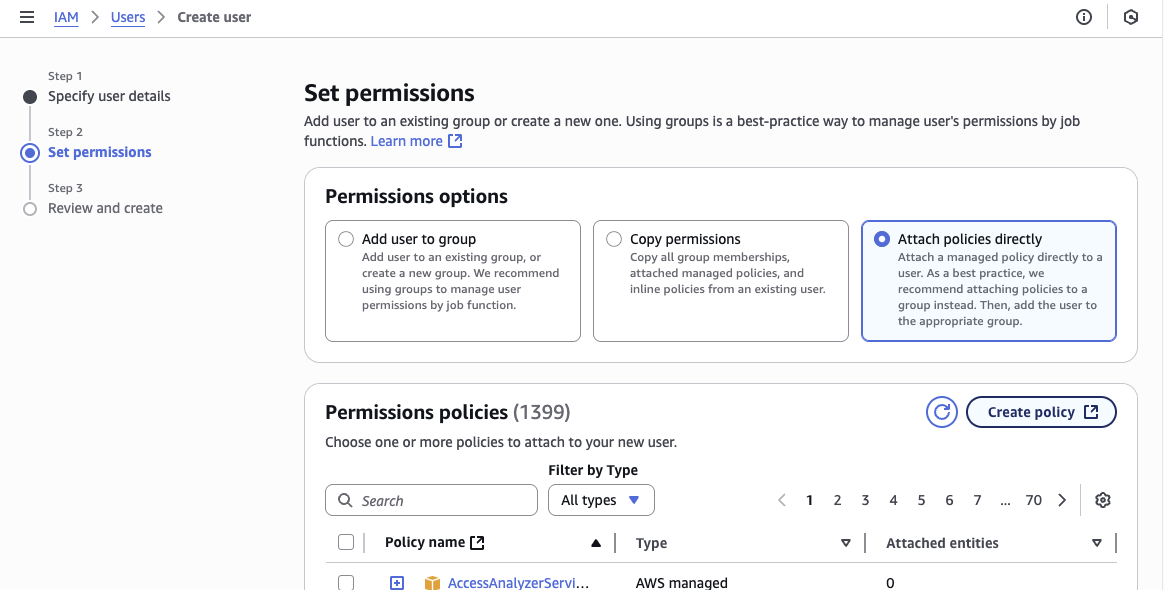This screenshot has width=1164, height=590.
Task: Sort by Type column arrow
Action: (846, 543)
